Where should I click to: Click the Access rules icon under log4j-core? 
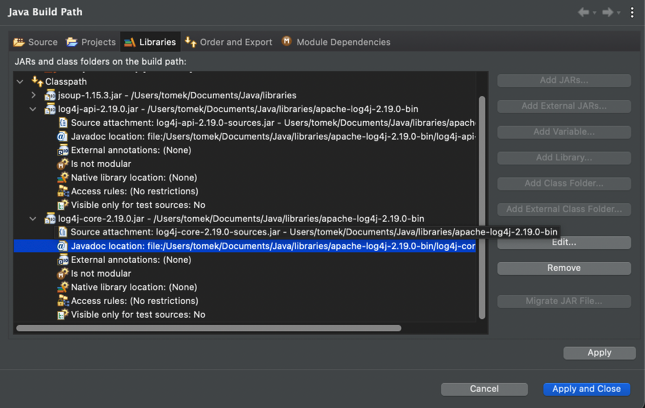click(63, 300)
